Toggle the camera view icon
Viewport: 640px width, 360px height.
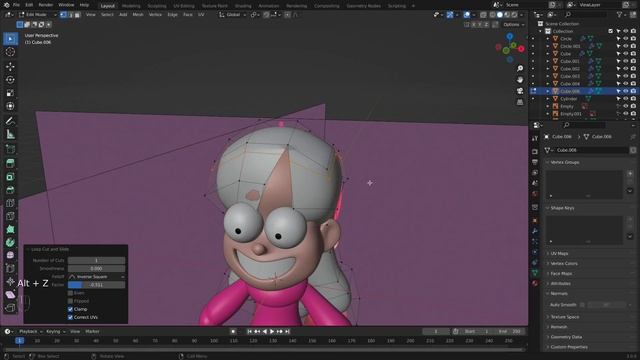tap(520, 91)
